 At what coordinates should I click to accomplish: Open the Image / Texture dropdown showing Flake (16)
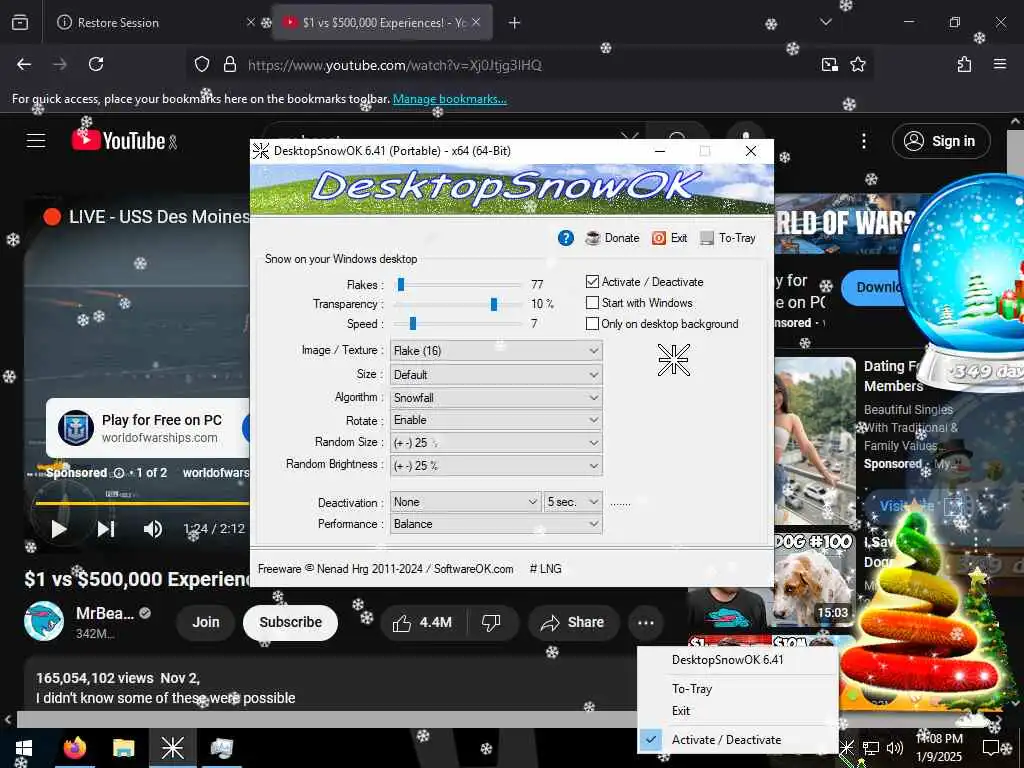[x=496, y=351]
